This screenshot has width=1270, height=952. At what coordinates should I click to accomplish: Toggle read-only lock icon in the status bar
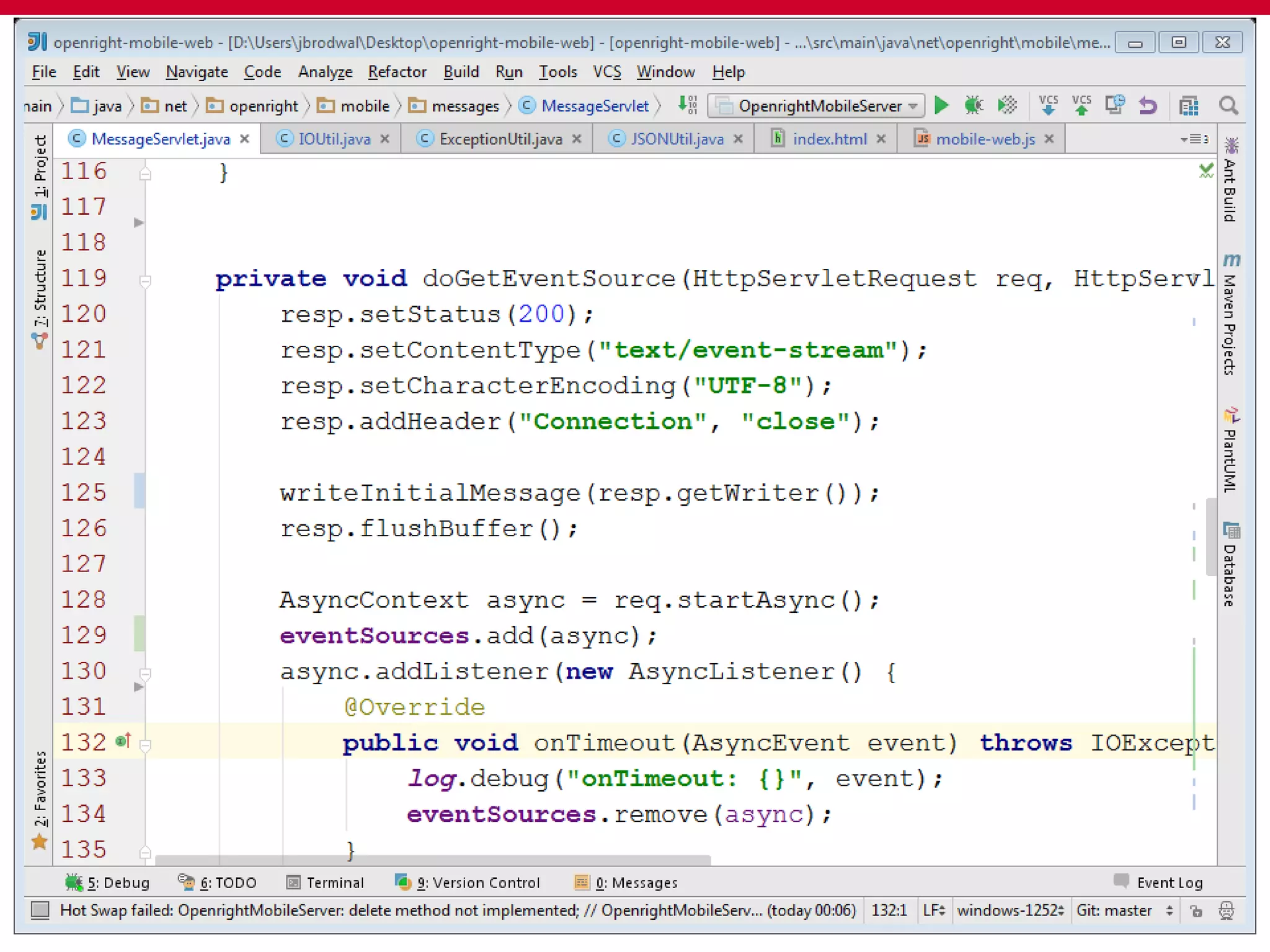click(x=1196, y=910)
